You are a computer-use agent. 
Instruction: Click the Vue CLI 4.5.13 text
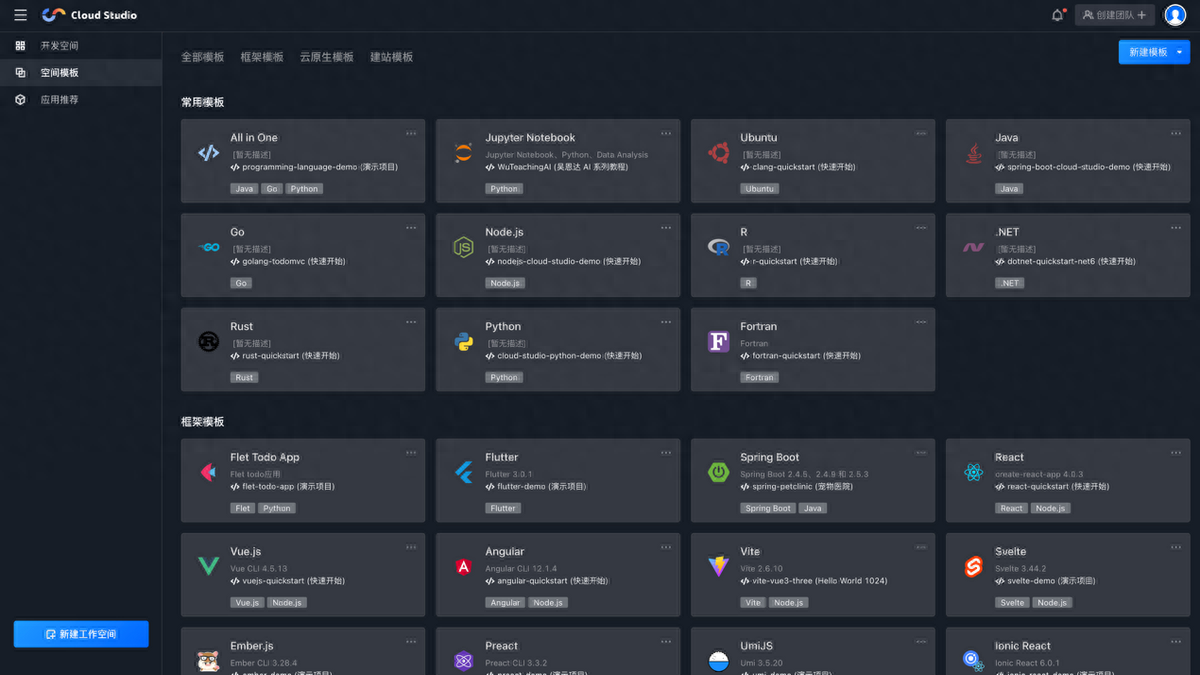259,569
